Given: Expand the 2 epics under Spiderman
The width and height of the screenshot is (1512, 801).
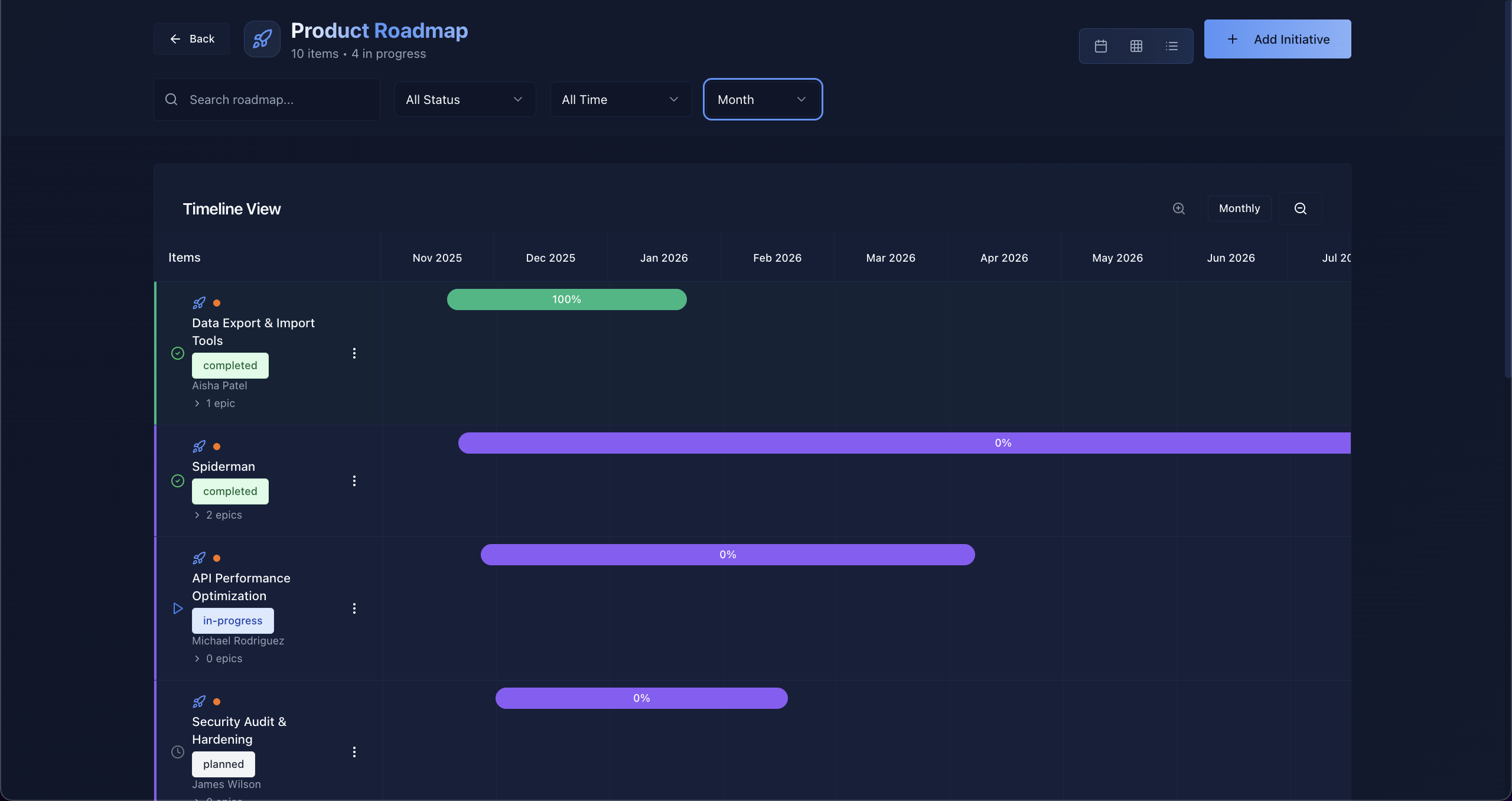Looking at the screenshot, I should [x=218, y=515].
